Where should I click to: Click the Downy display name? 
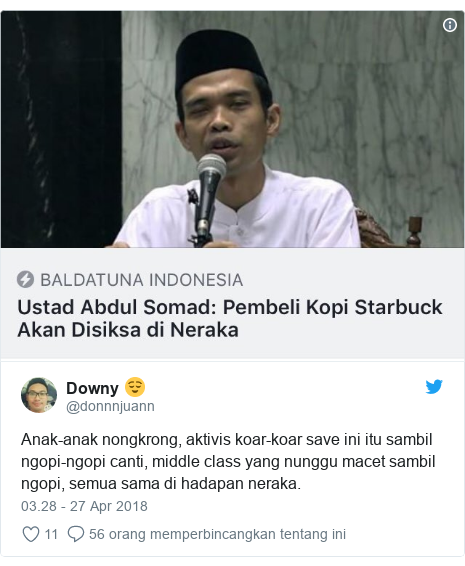(x=92, y=388)
